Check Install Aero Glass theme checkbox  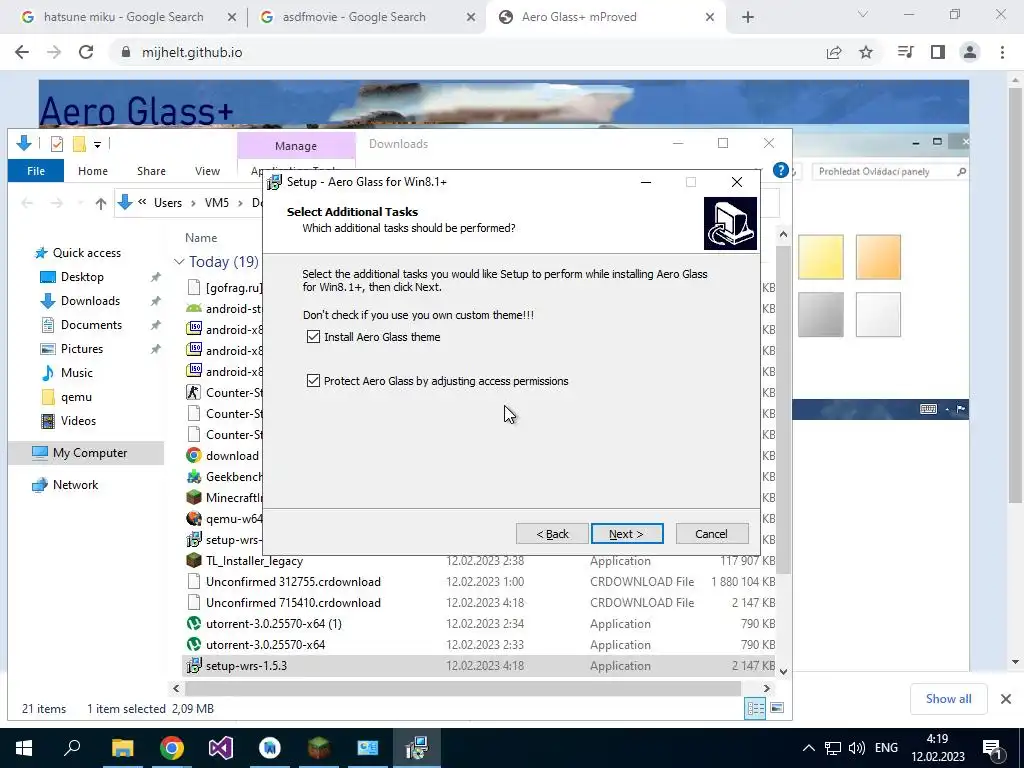pos(313,337)
